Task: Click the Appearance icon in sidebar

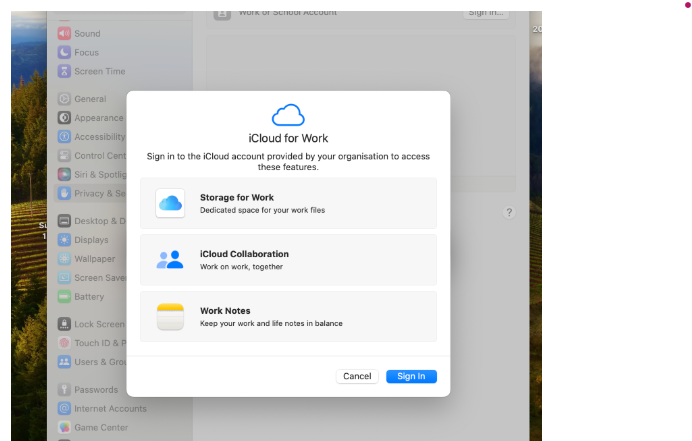Action: click(64, 118)
